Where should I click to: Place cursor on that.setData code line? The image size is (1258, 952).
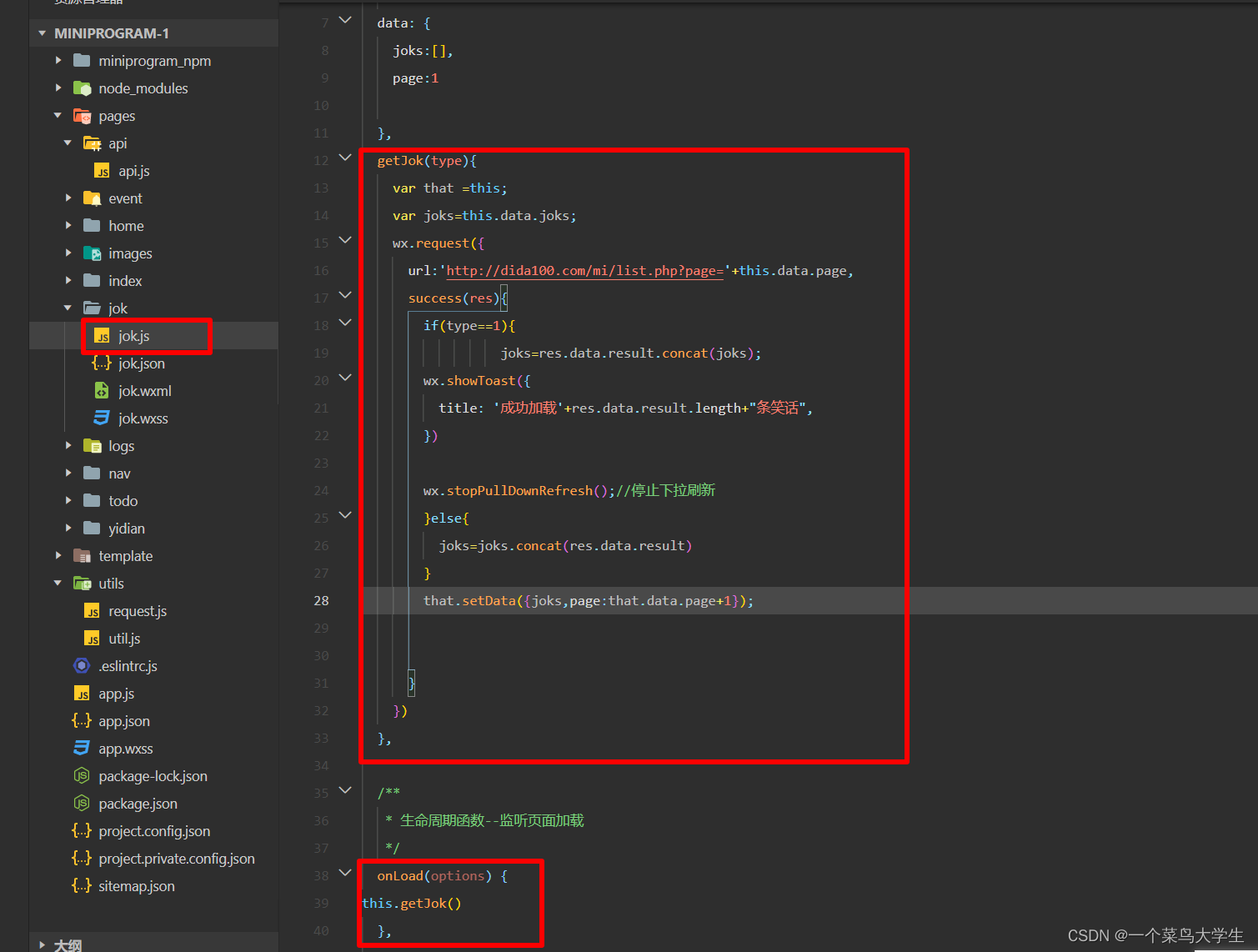pos(589,601)
